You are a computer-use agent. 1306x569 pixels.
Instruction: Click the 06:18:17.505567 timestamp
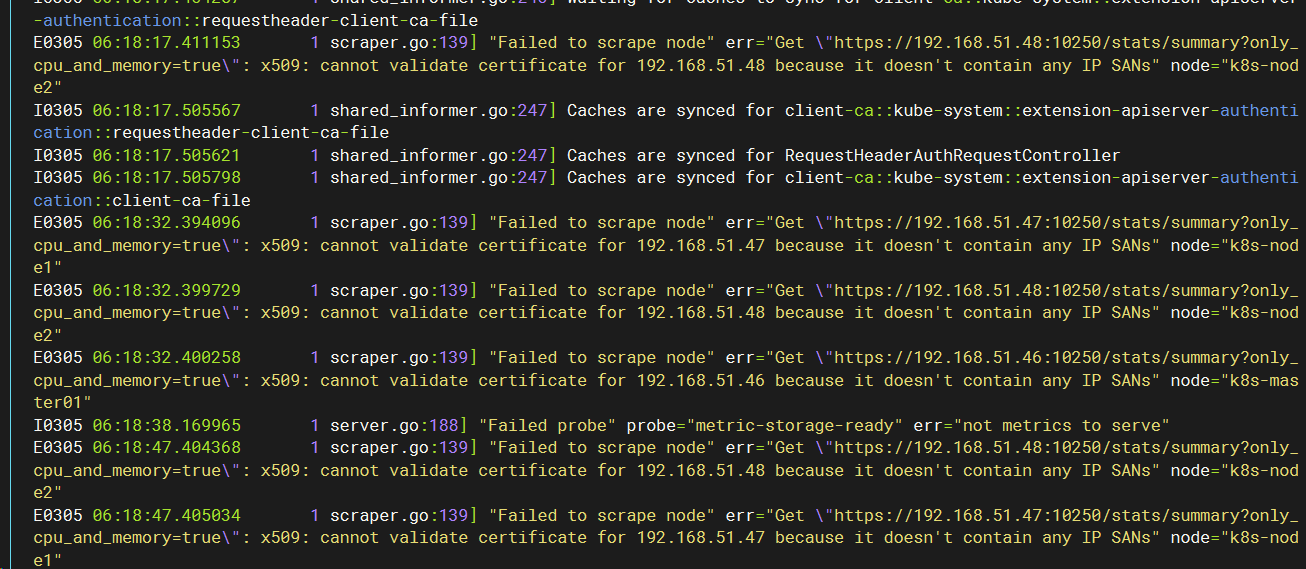point(166,110)
